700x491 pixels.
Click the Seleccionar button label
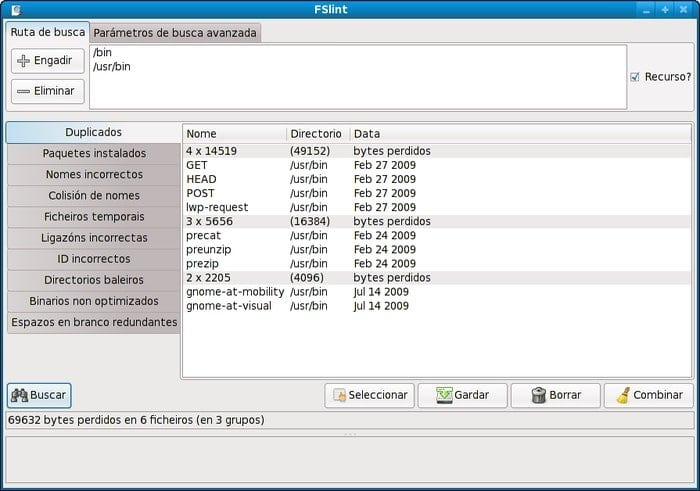point(378,395)
